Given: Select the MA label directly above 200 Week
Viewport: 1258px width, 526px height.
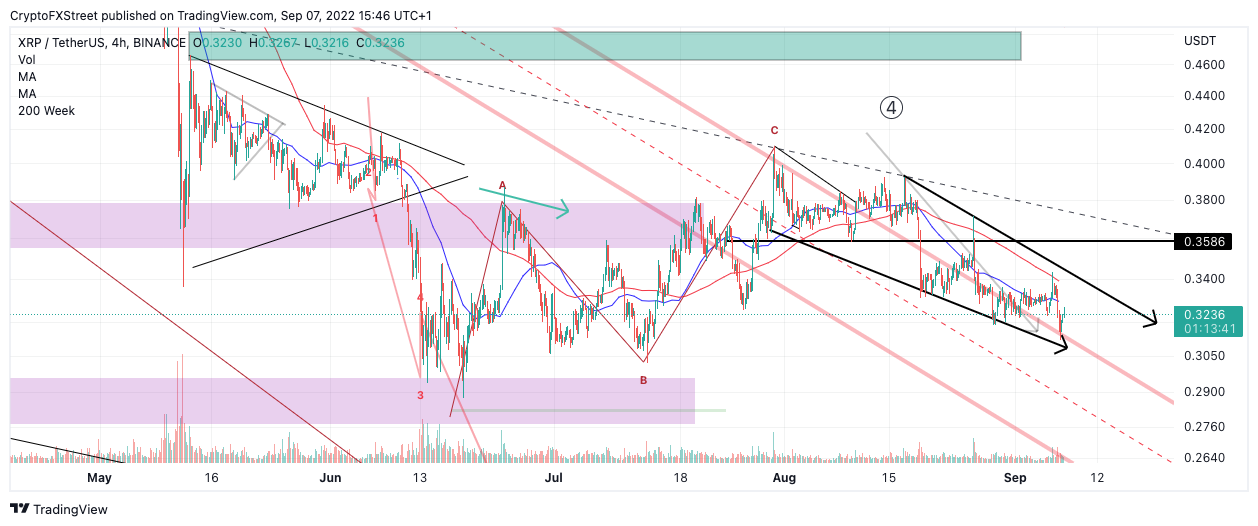Looking at the screenshot, I should [x=28, y=94].
